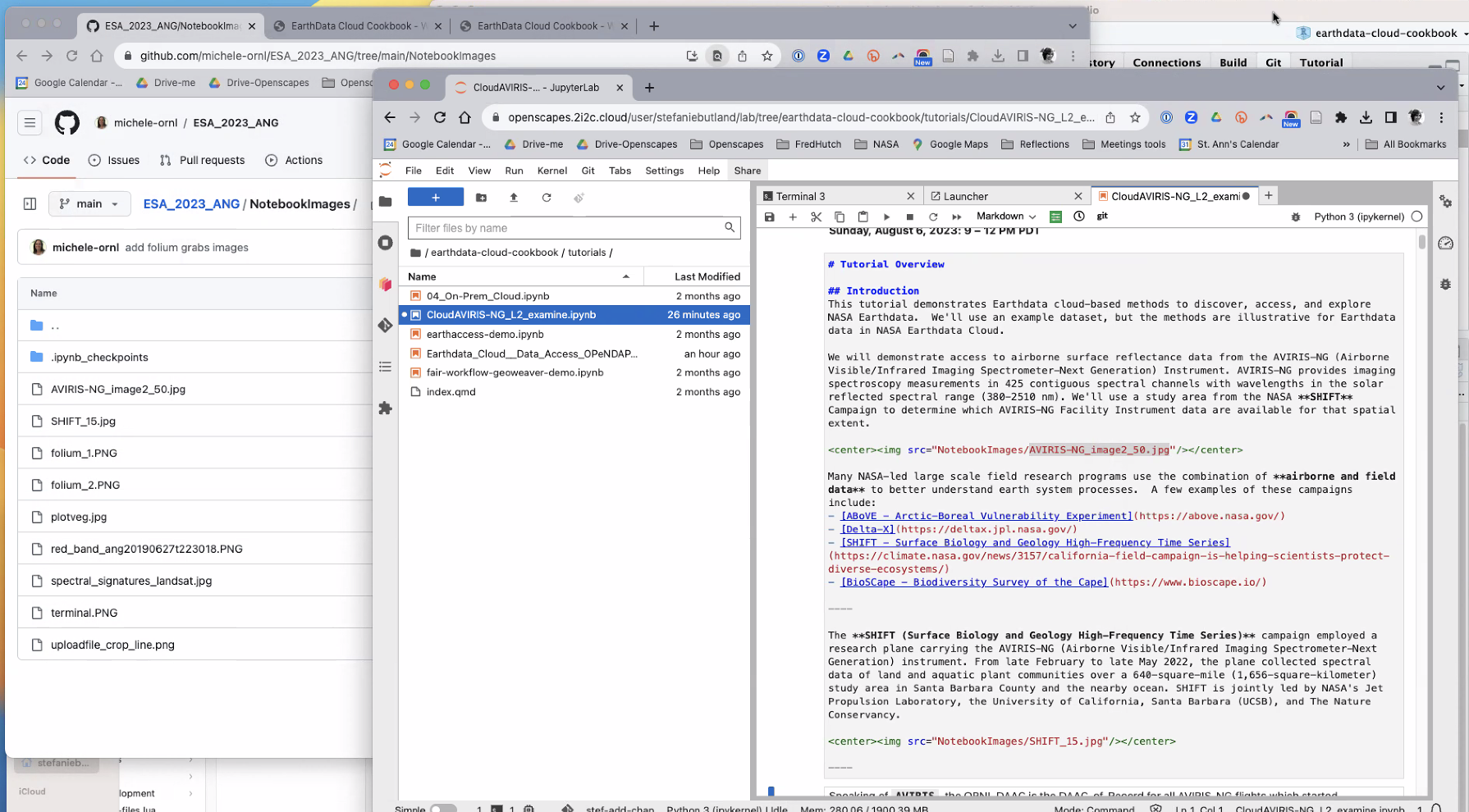
Task: Open the Extension Manager puzzle icon
Action: pos(385,408)
